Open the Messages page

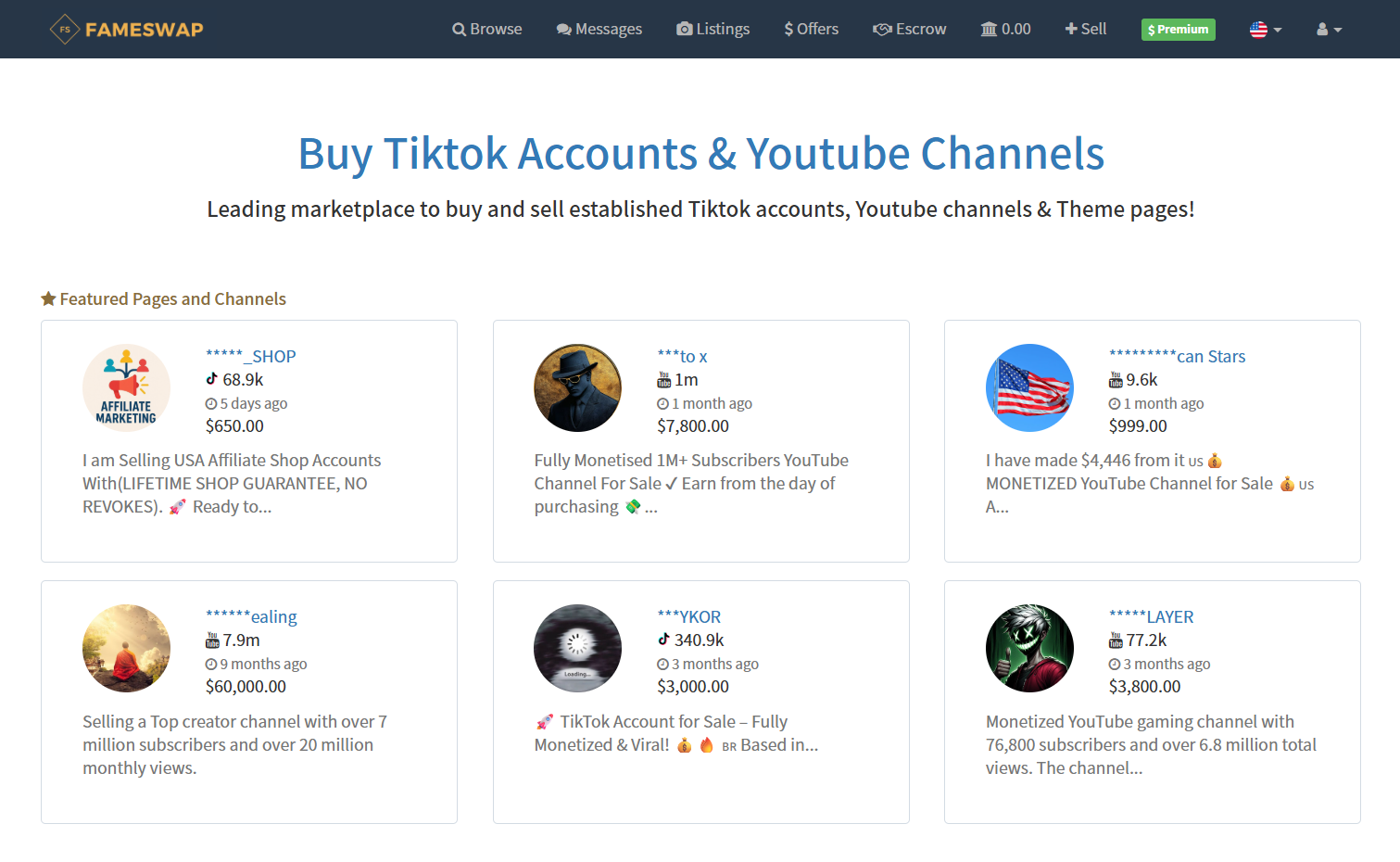click(x=599, y=30)
